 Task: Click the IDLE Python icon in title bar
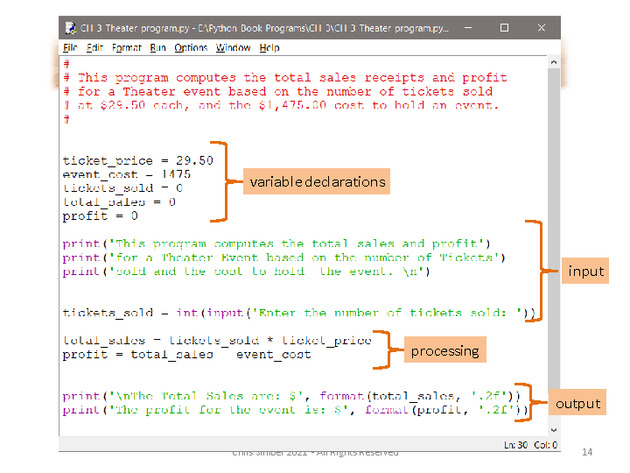point(71,28)
